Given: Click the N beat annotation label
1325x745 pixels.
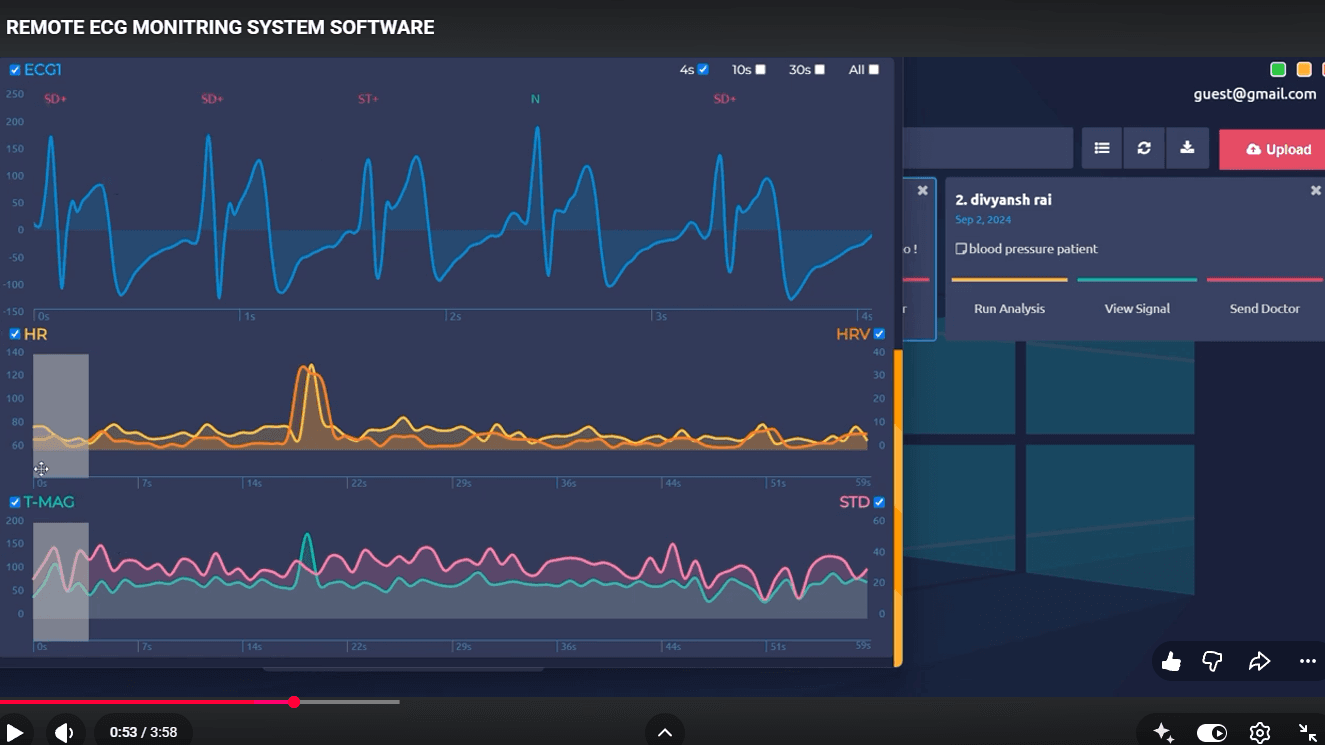Looking at the screenshot, I should tap(535, 99).
